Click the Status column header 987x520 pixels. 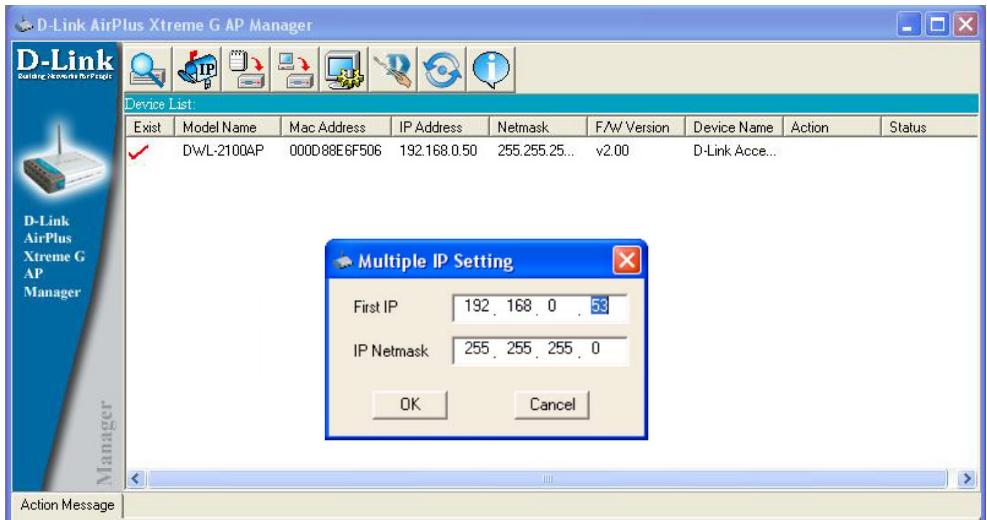tap(930, 127)
